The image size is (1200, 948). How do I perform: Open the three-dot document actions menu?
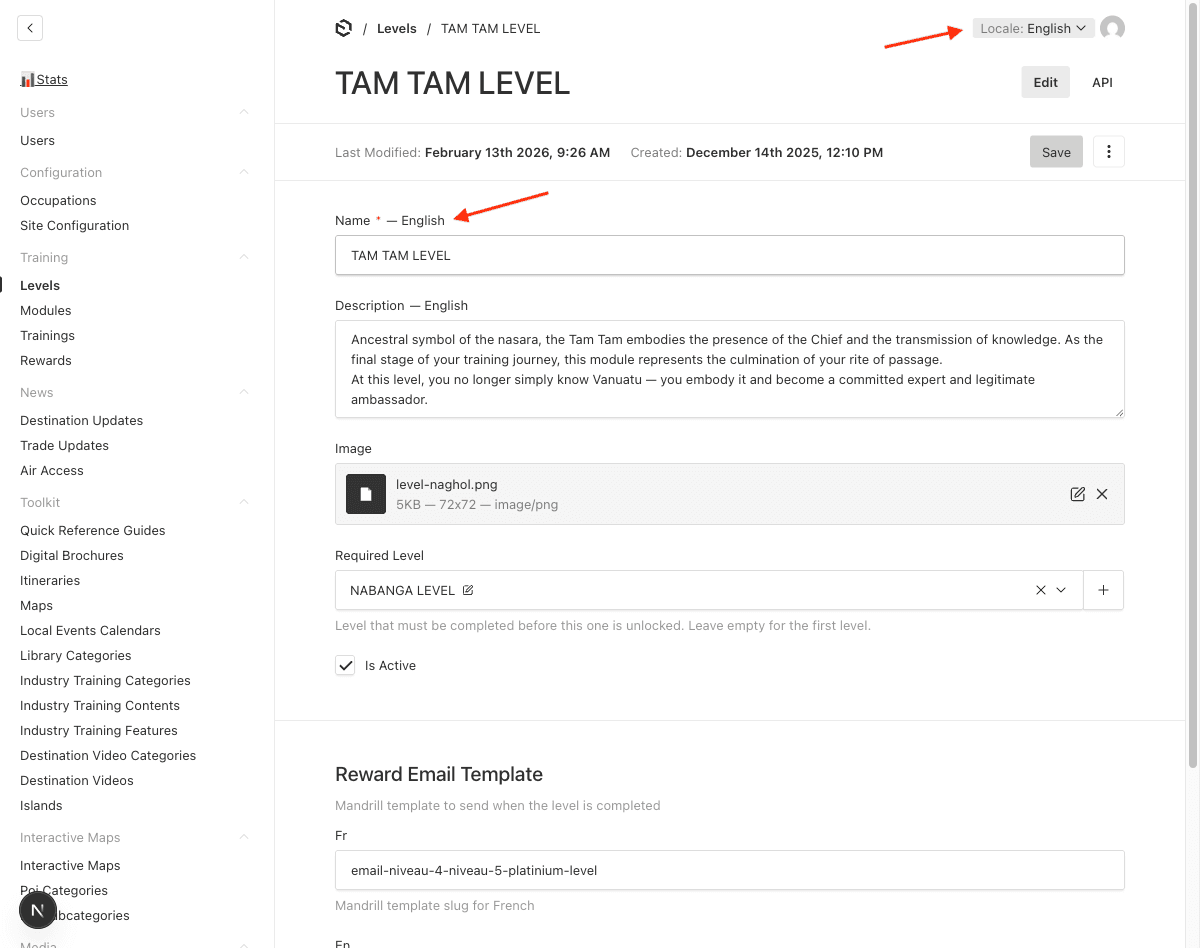pyautogui.click(x=1109, y=152)
